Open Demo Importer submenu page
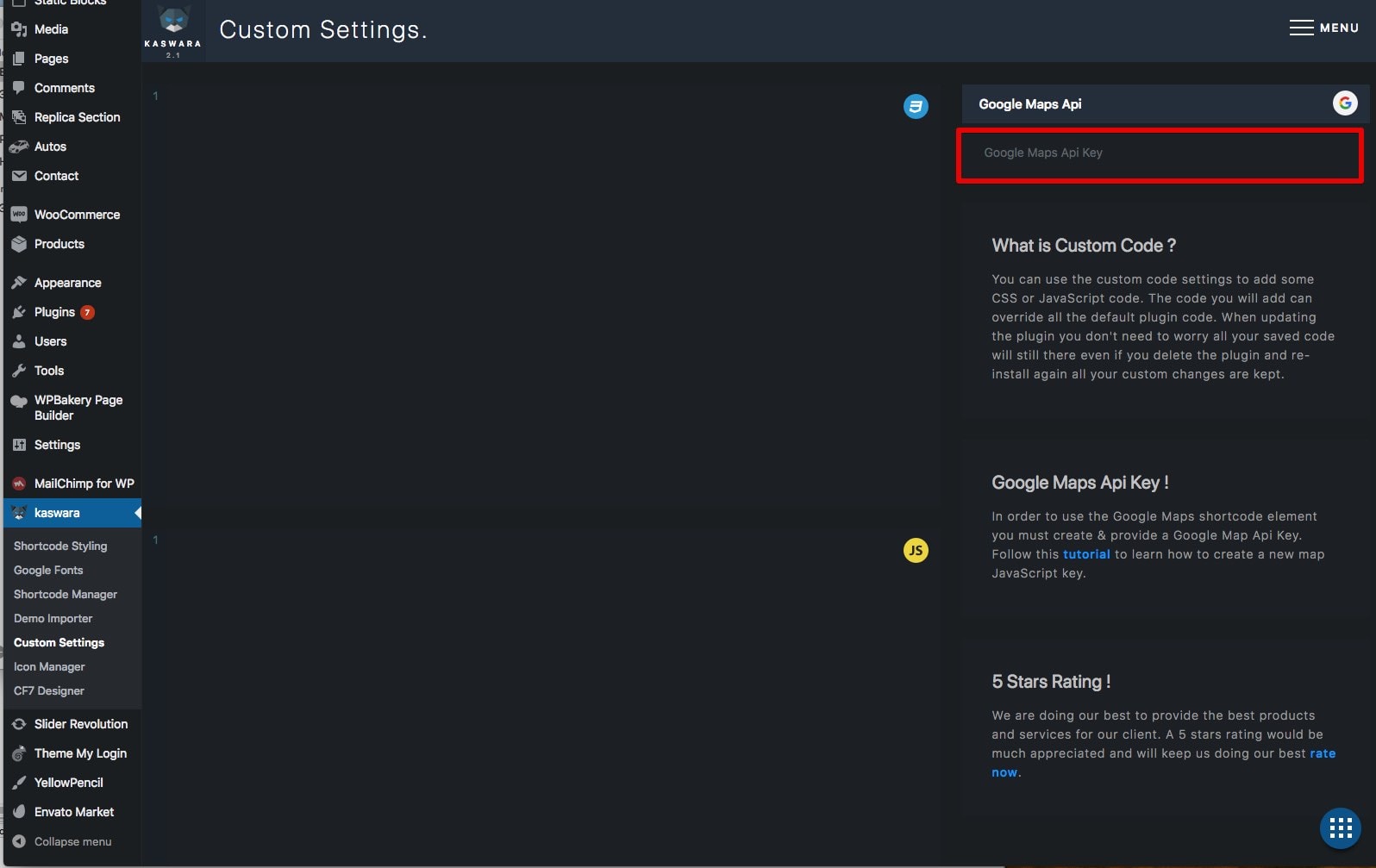Image resolution: width=1376 pixels, height=868 pixels. coord(53,618)
